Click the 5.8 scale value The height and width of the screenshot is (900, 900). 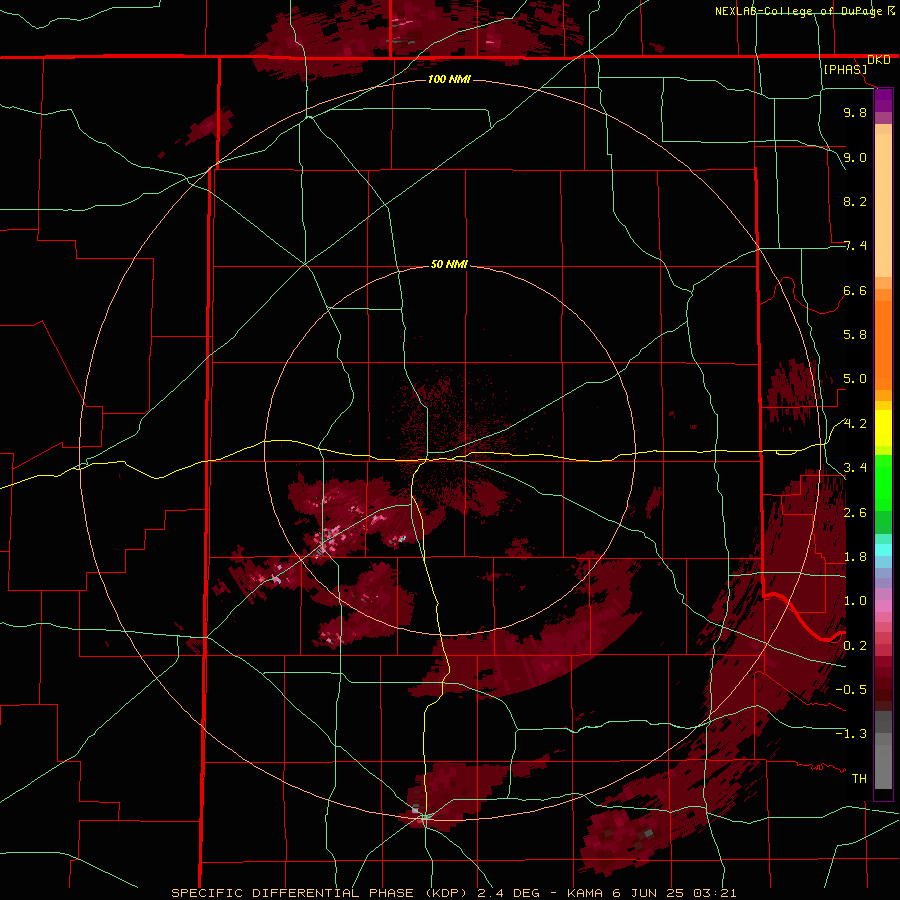(x=855, y=335)
